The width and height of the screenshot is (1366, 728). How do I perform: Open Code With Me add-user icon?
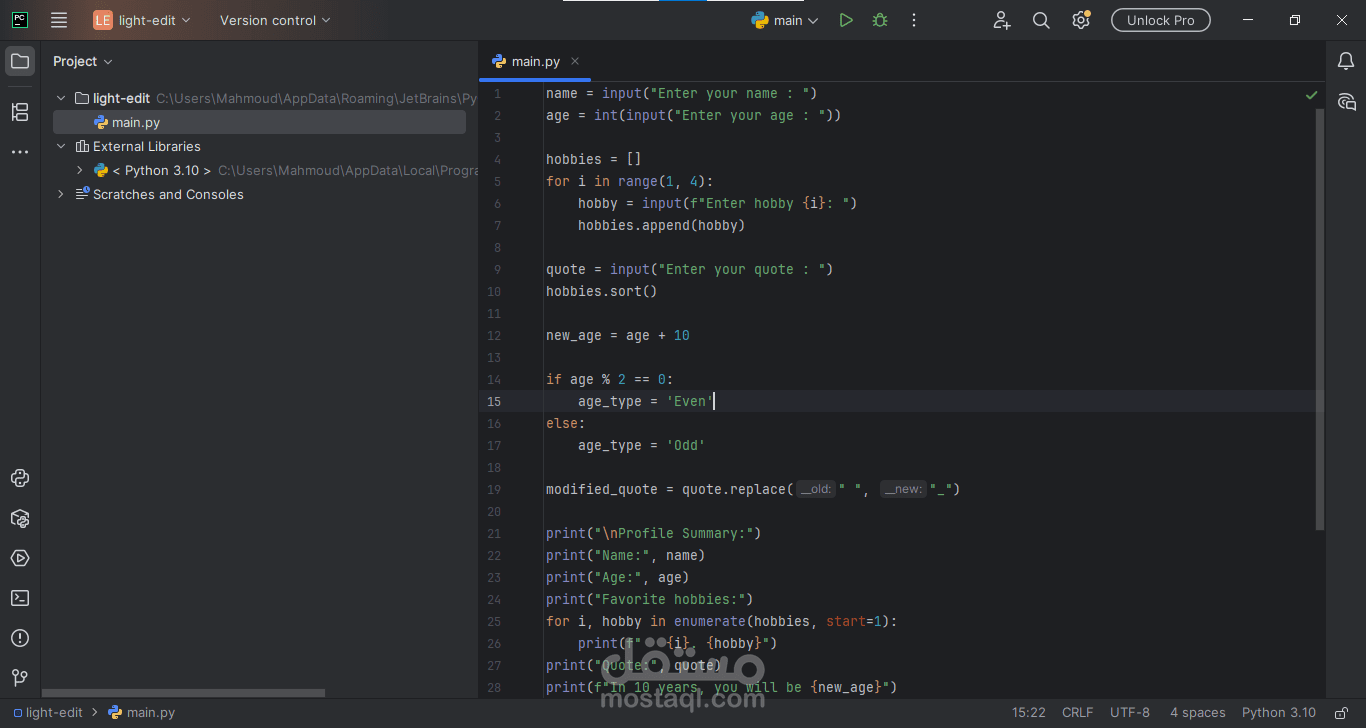(x=1002, y=20)
